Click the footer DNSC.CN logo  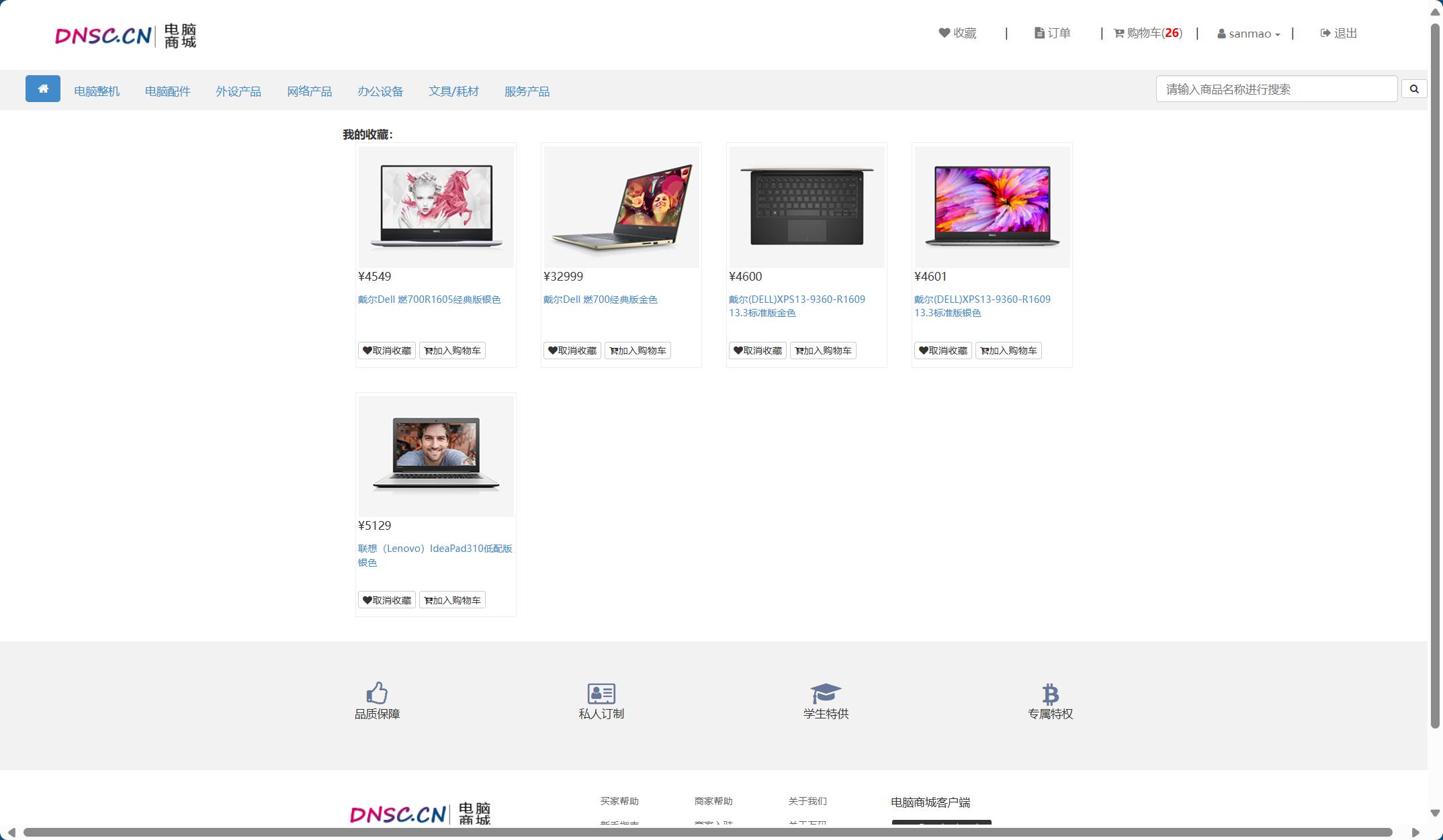[421, 813]
